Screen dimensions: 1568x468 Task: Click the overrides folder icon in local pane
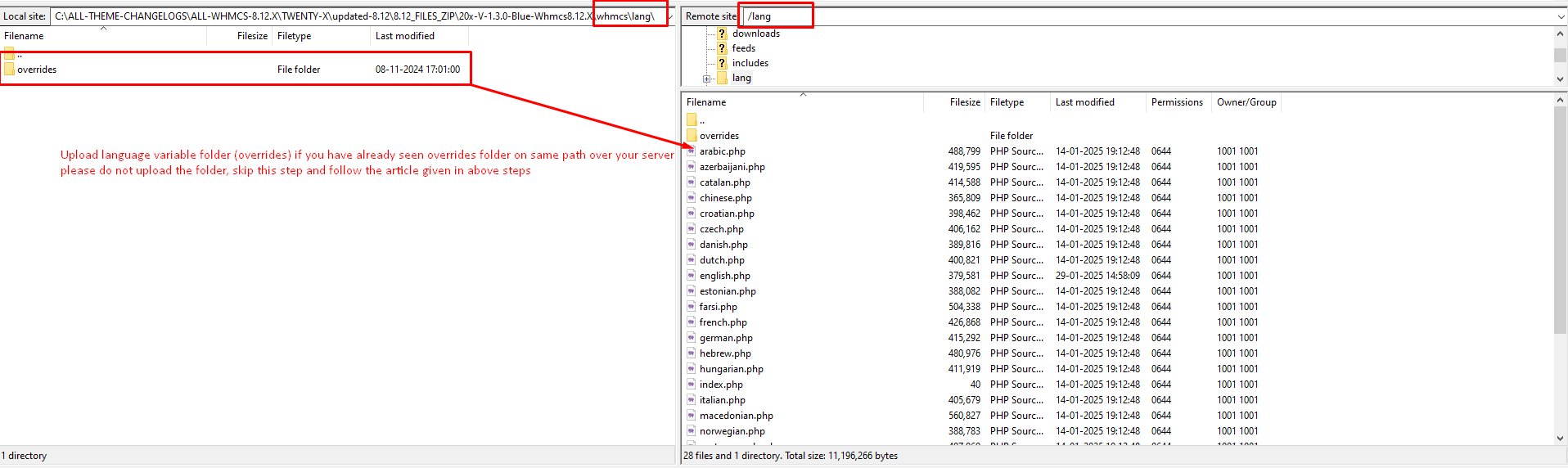(9, 70)
